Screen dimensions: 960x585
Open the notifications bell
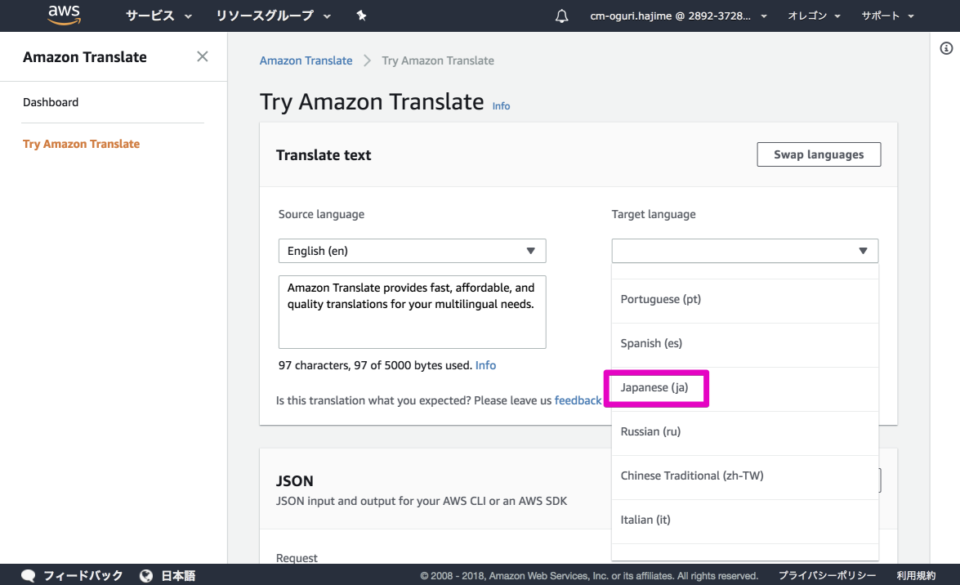560,15
